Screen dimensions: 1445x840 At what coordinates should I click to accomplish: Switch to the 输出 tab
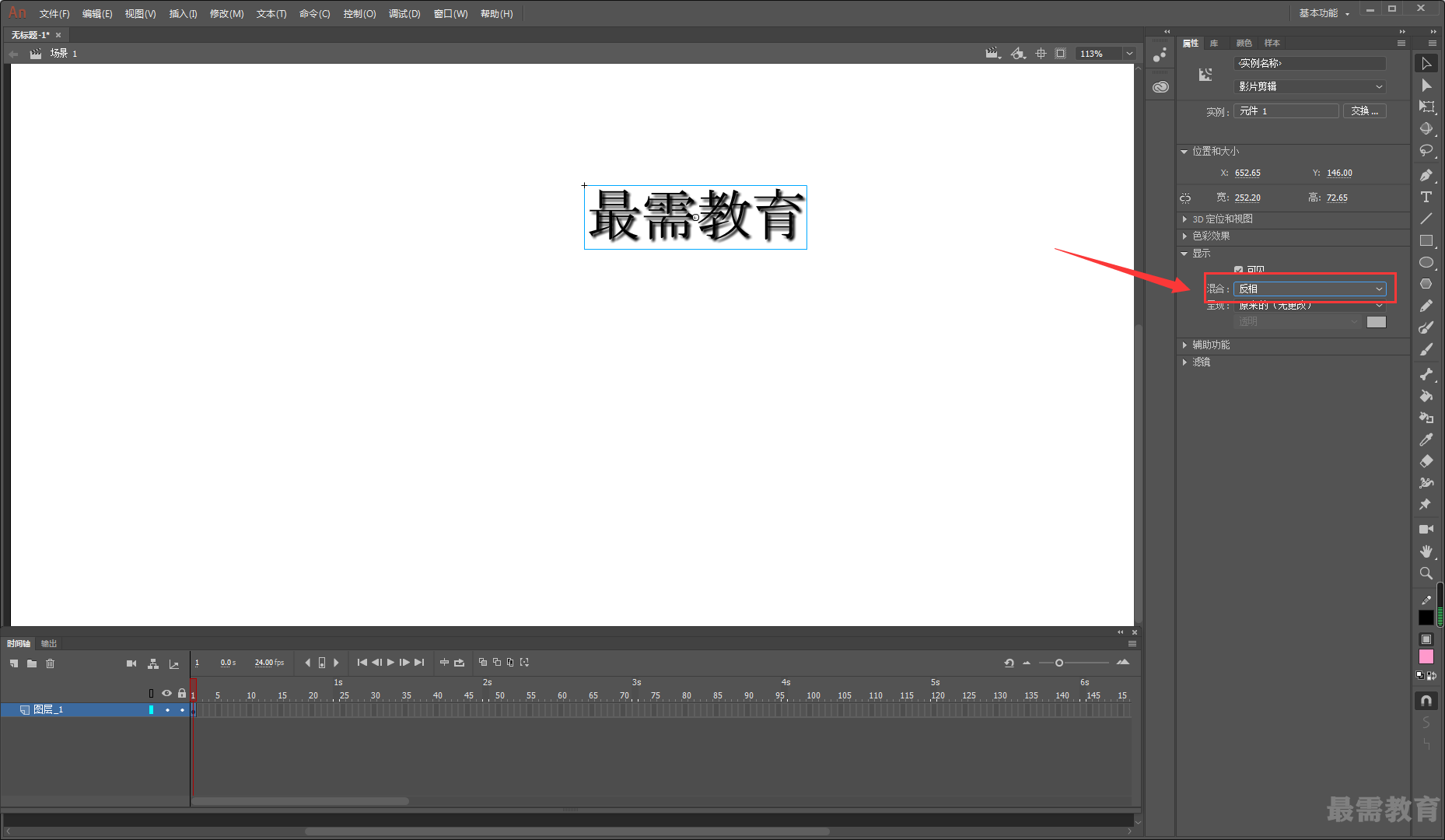(49, 643)
